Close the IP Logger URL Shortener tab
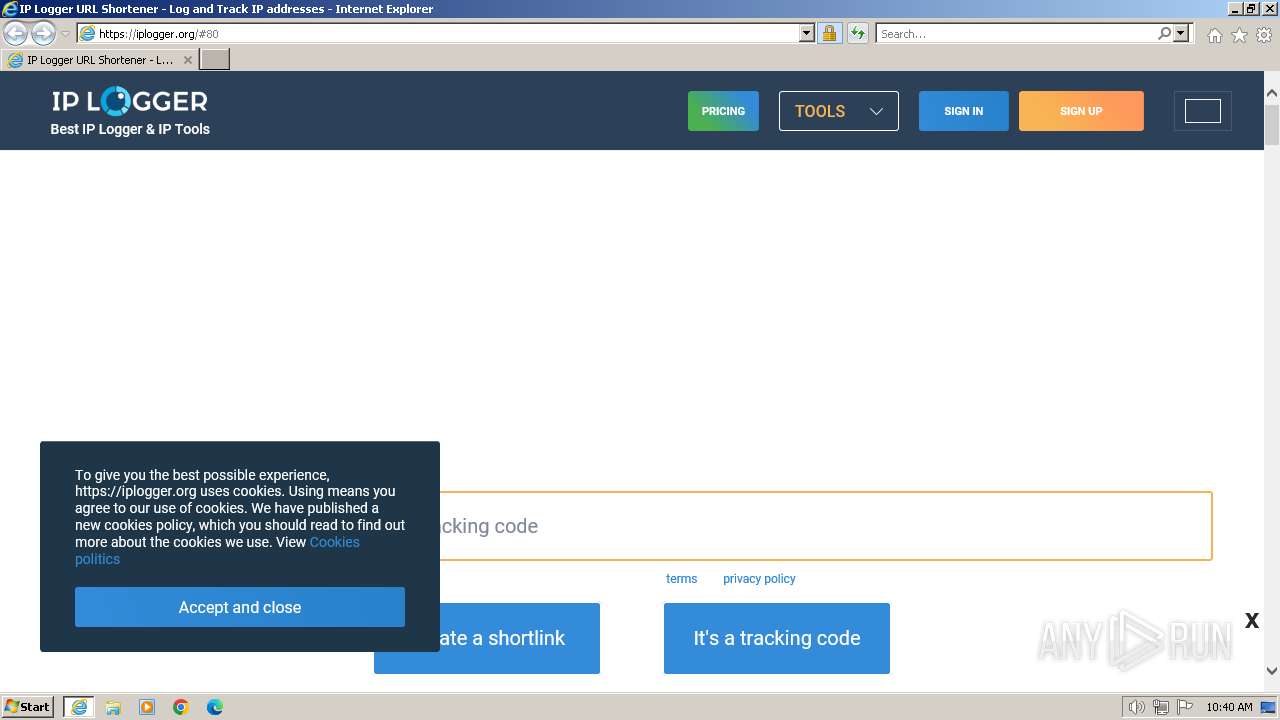This screenshot has width=1280, height=720. pos(187,60)
